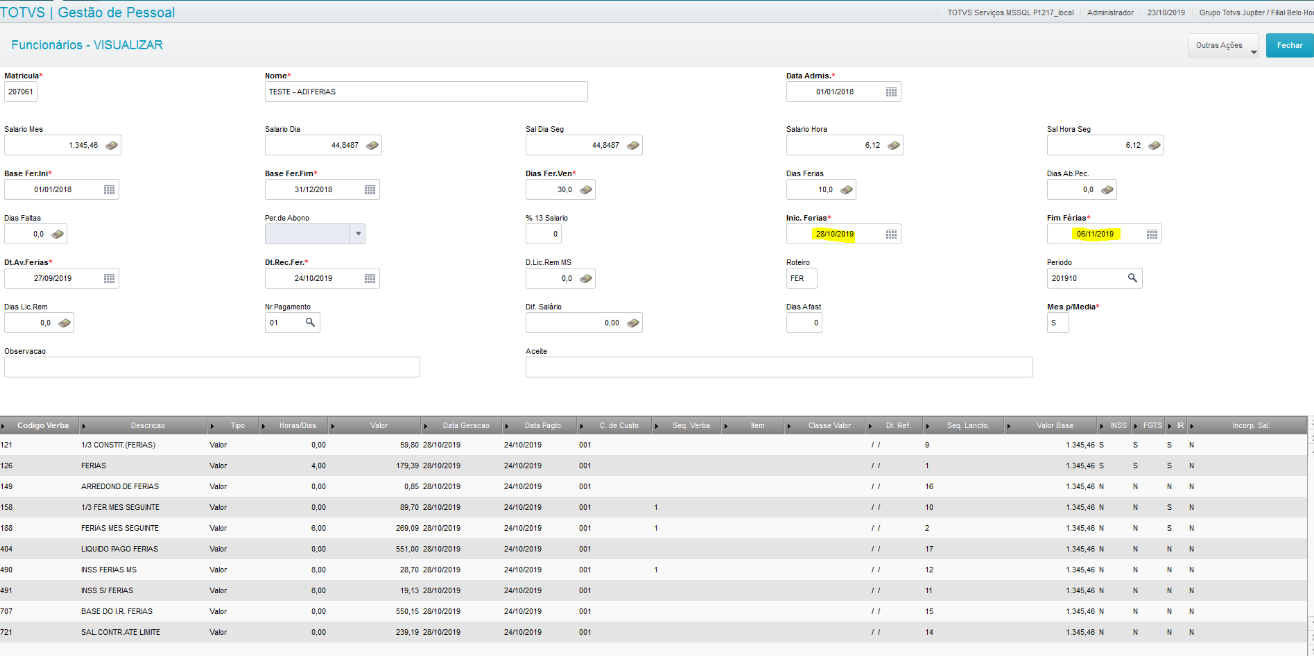Select the 1/3 CONSTIT.(FERIAS) row
The height and width of the screenshot is (656, 1314).
(x=653, y=445)
